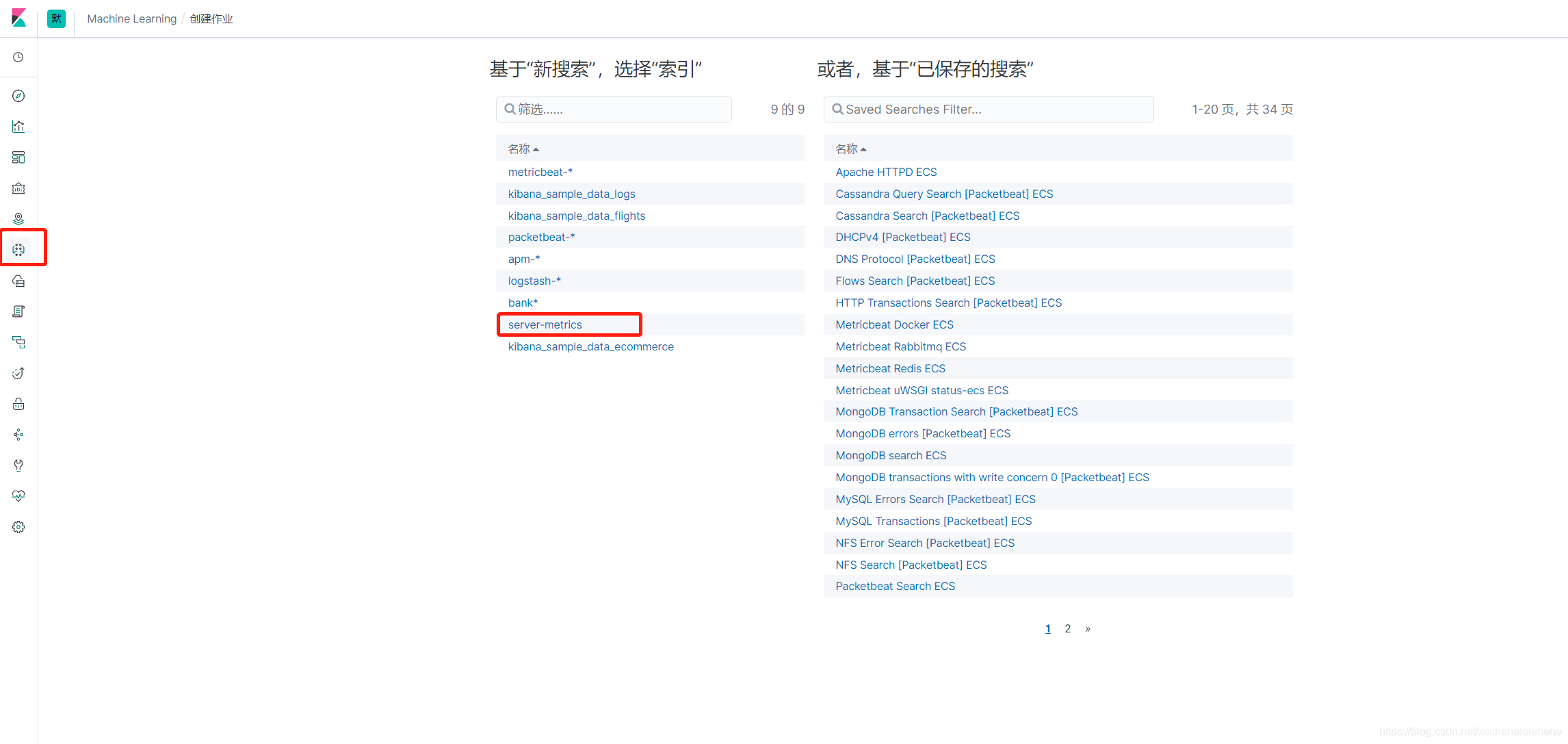The image size is (1568, 744).
Task: Go to page 2 of saved searches
Action: click(1067, 628)
